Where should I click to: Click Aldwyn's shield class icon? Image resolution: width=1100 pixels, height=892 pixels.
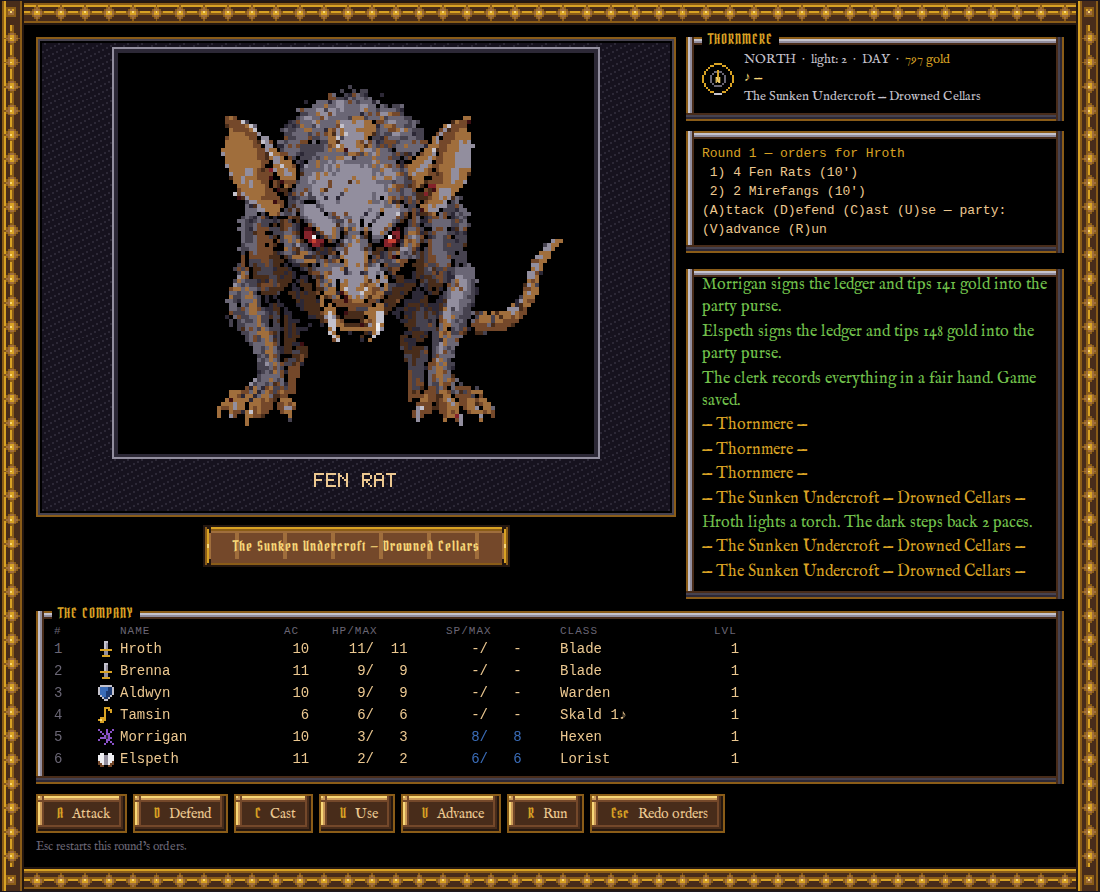[x=105, y=693]
